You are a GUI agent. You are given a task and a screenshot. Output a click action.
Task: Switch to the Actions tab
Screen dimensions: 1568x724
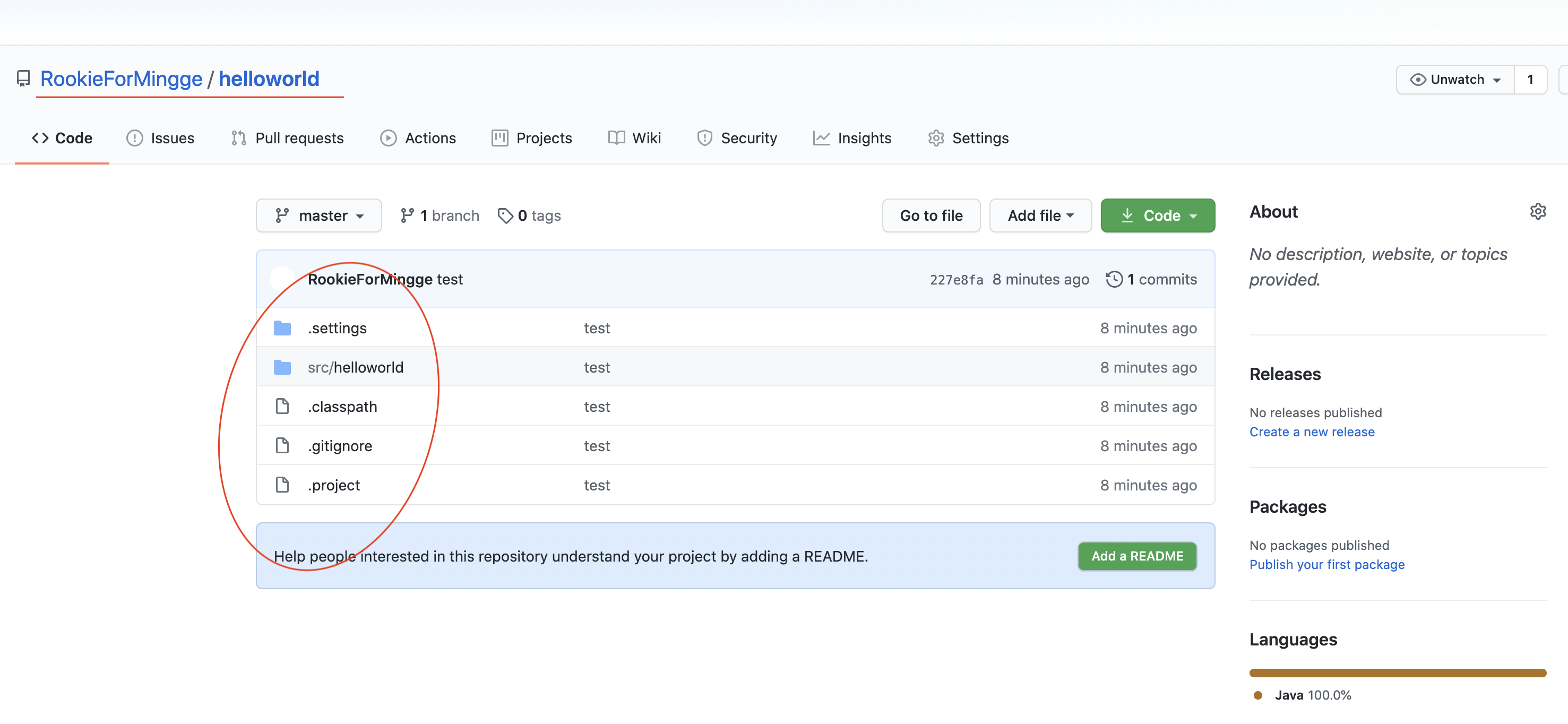click(x=418, y=138)
